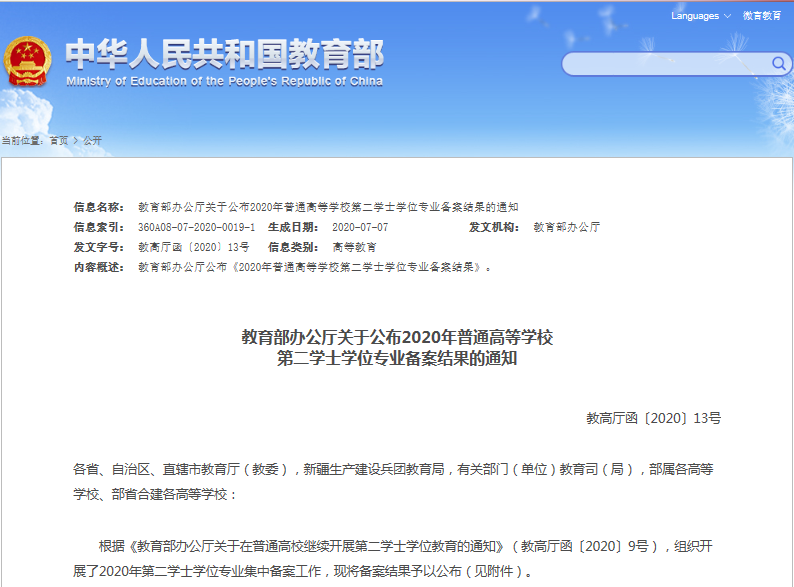Image resolution: width=794 pixels, height=587 pixels.
Task: Click the 内容概述 summary text
Action: pos(314,267)
